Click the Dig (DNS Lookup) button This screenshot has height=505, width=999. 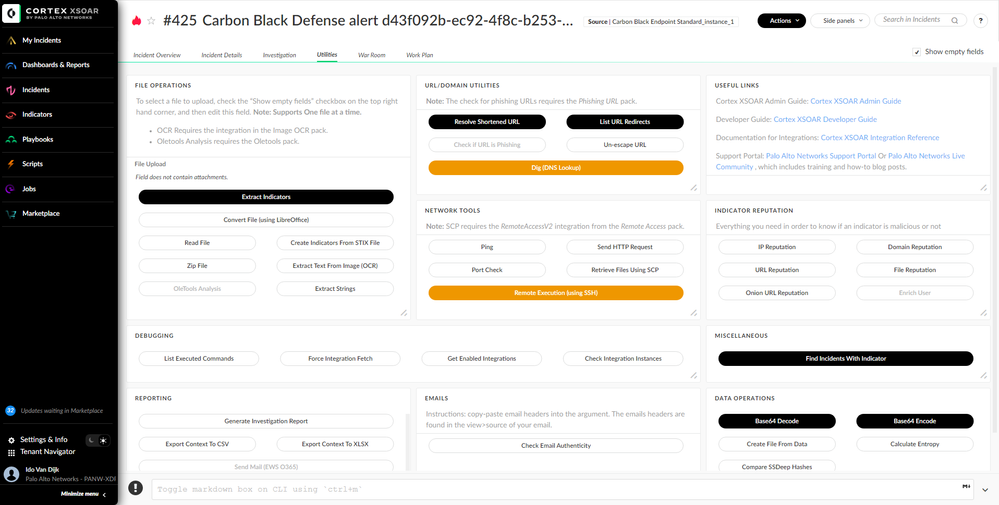click(x=555, y=168)
